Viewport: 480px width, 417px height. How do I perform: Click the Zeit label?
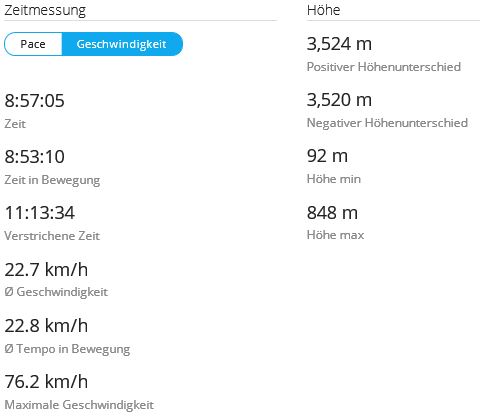click(15, 124)
